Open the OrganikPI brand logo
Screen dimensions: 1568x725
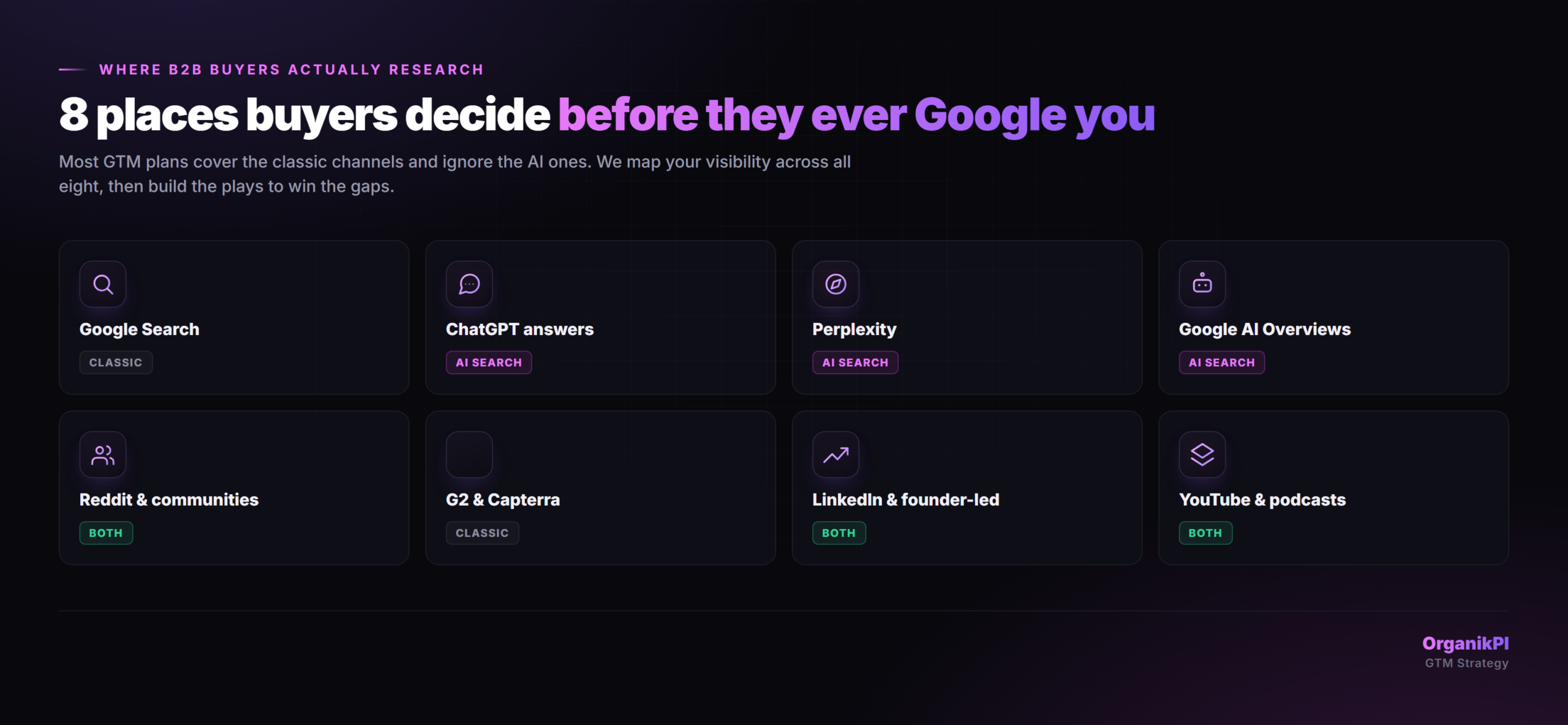(1465, 644)
